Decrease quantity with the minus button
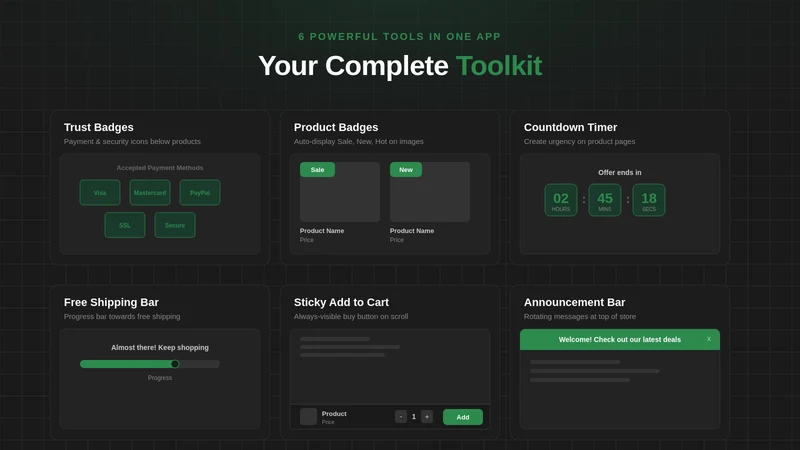Image resolution: width=800 pixels, height=450 pixels. click(x=401, y=417)
